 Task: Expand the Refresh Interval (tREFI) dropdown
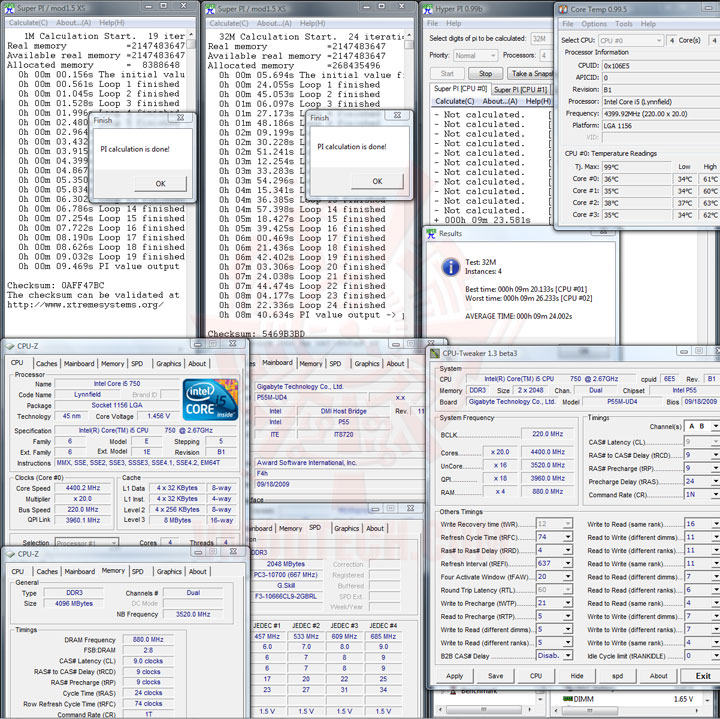568,563
